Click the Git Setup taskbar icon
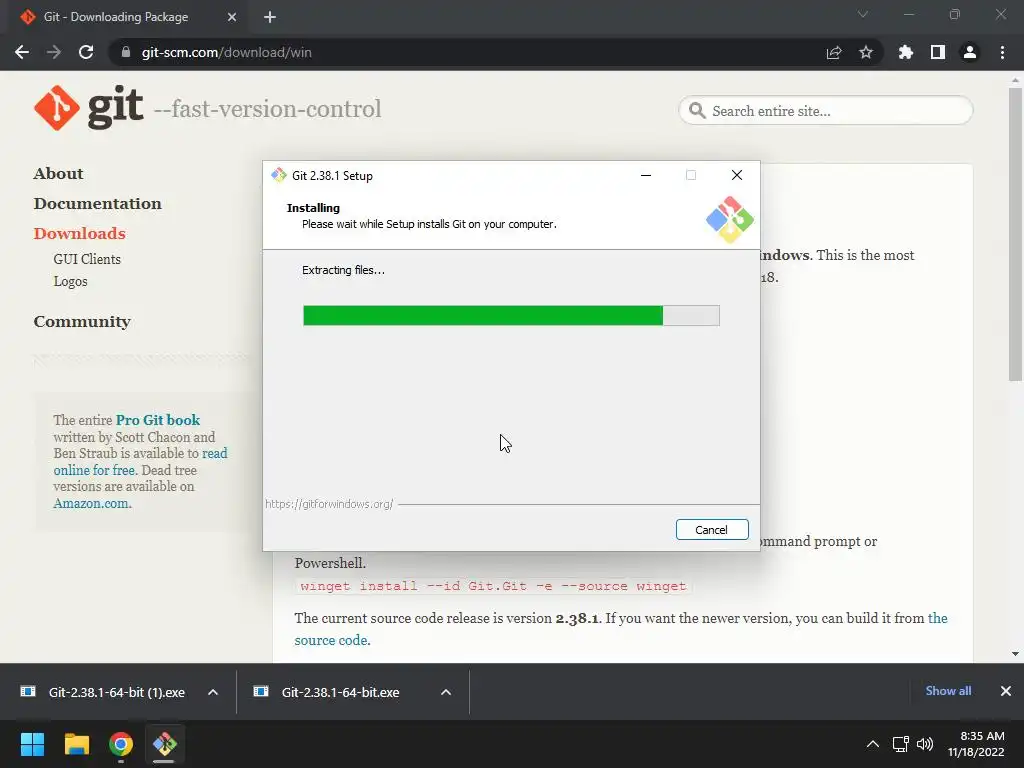 [x=164, y=744]
